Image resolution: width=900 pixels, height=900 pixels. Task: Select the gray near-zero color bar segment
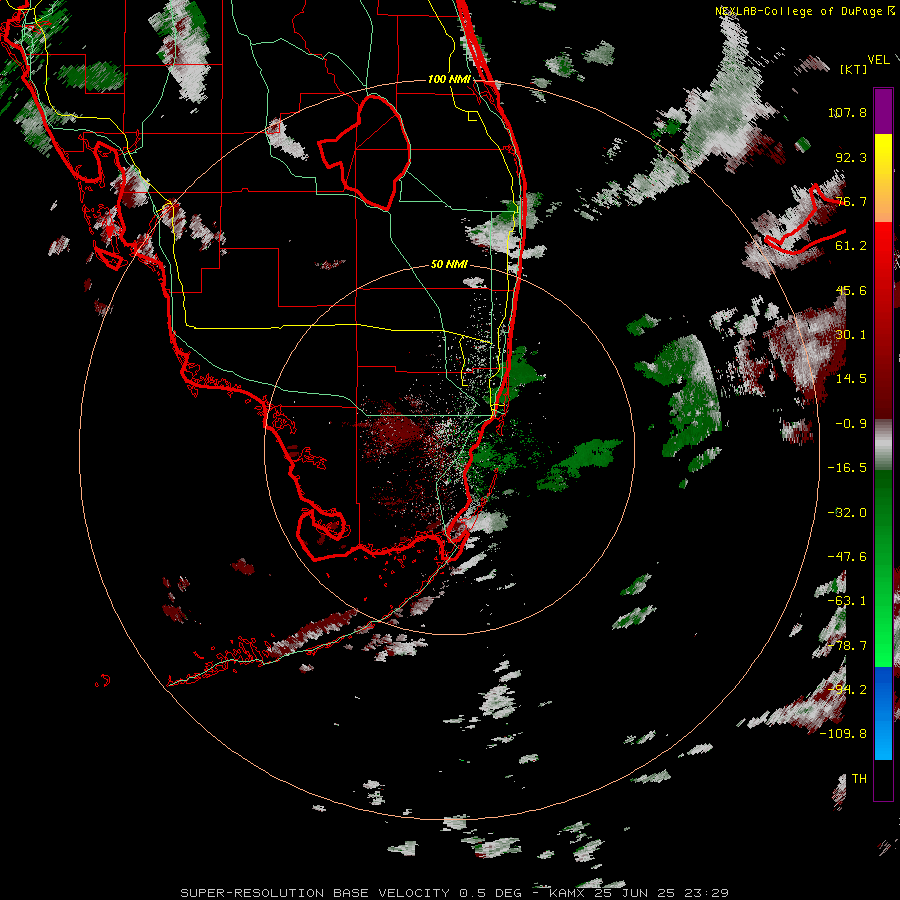point(883,445)
